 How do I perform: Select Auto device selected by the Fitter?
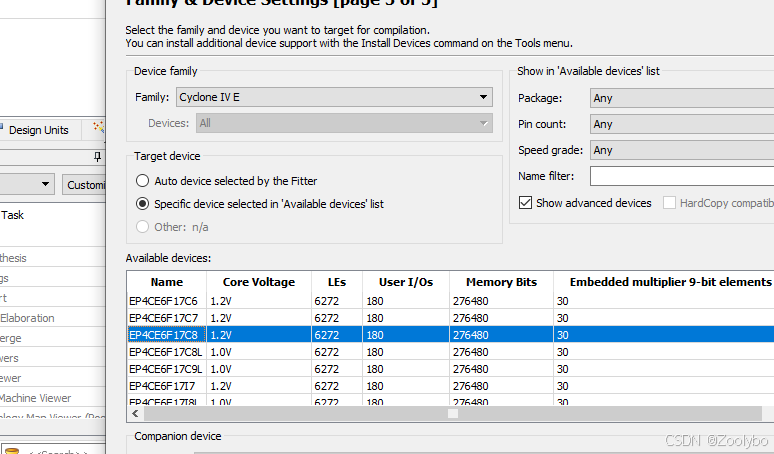[x=226, y=181]
